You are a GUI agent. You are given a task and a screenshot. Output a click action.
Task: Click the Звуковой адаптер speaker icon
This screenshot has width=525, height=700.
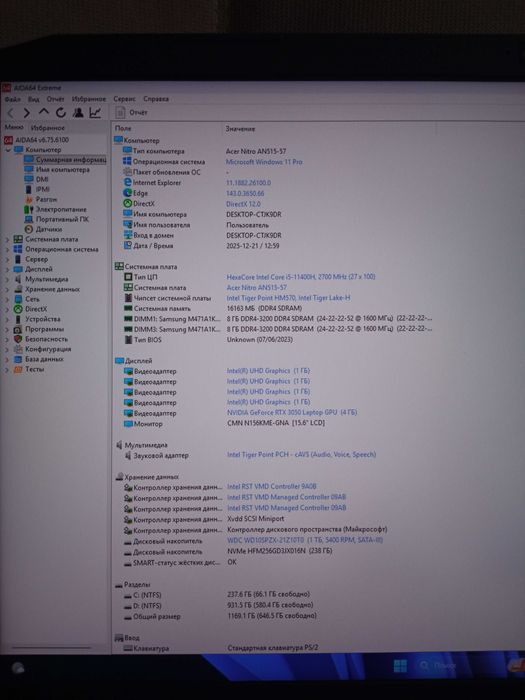(x=128, y=455)
